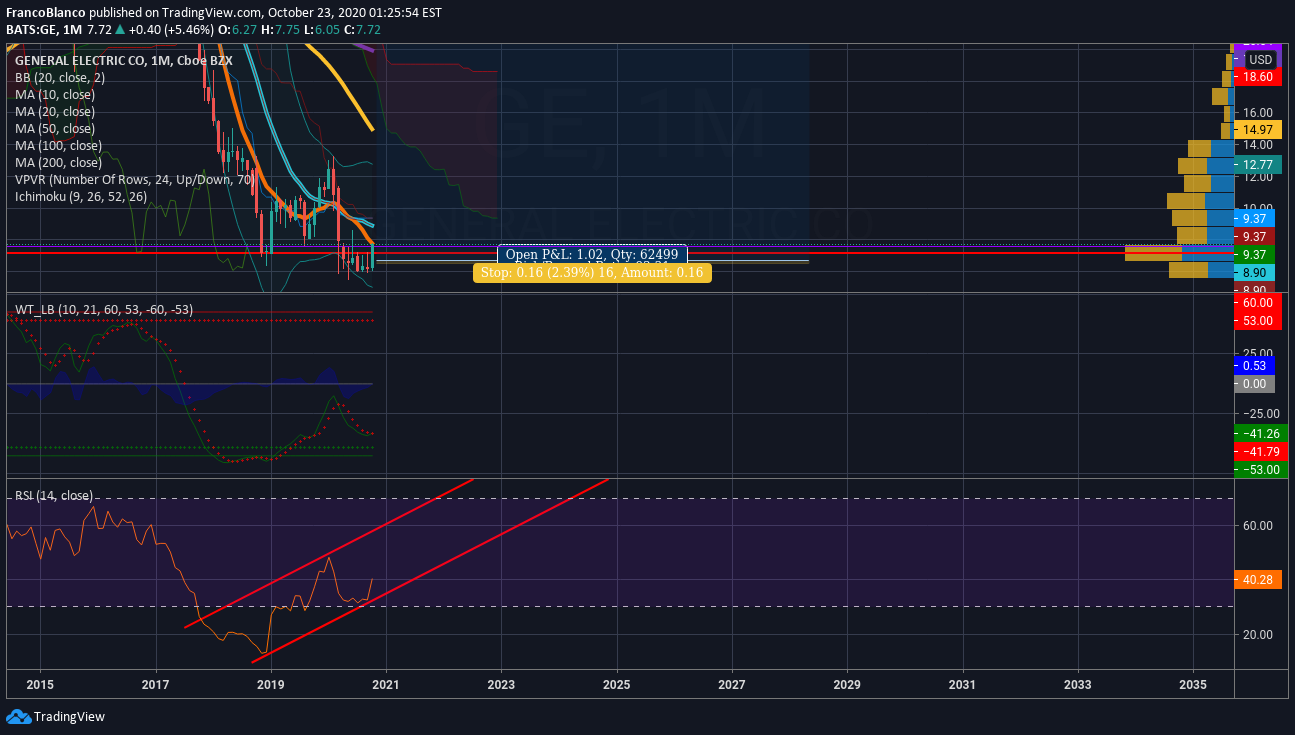Click the 2019 time axis label
This screenshot has height=735, width=1295.
[x=271, y=685]
